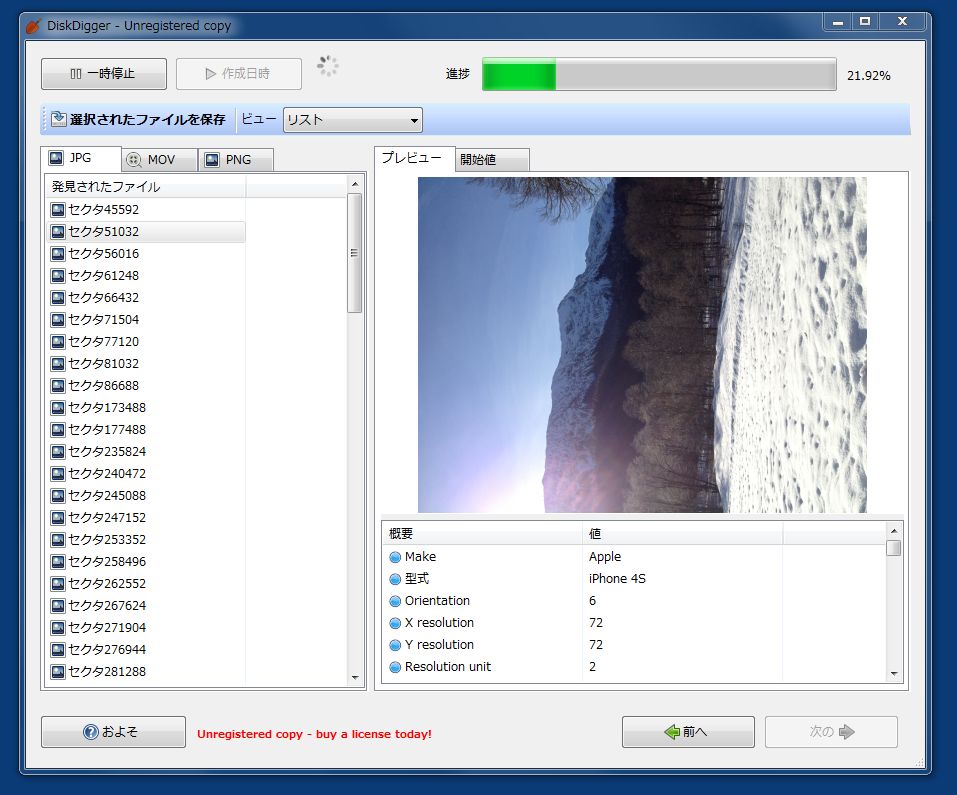Click the Apple value cell

(605, 557)
